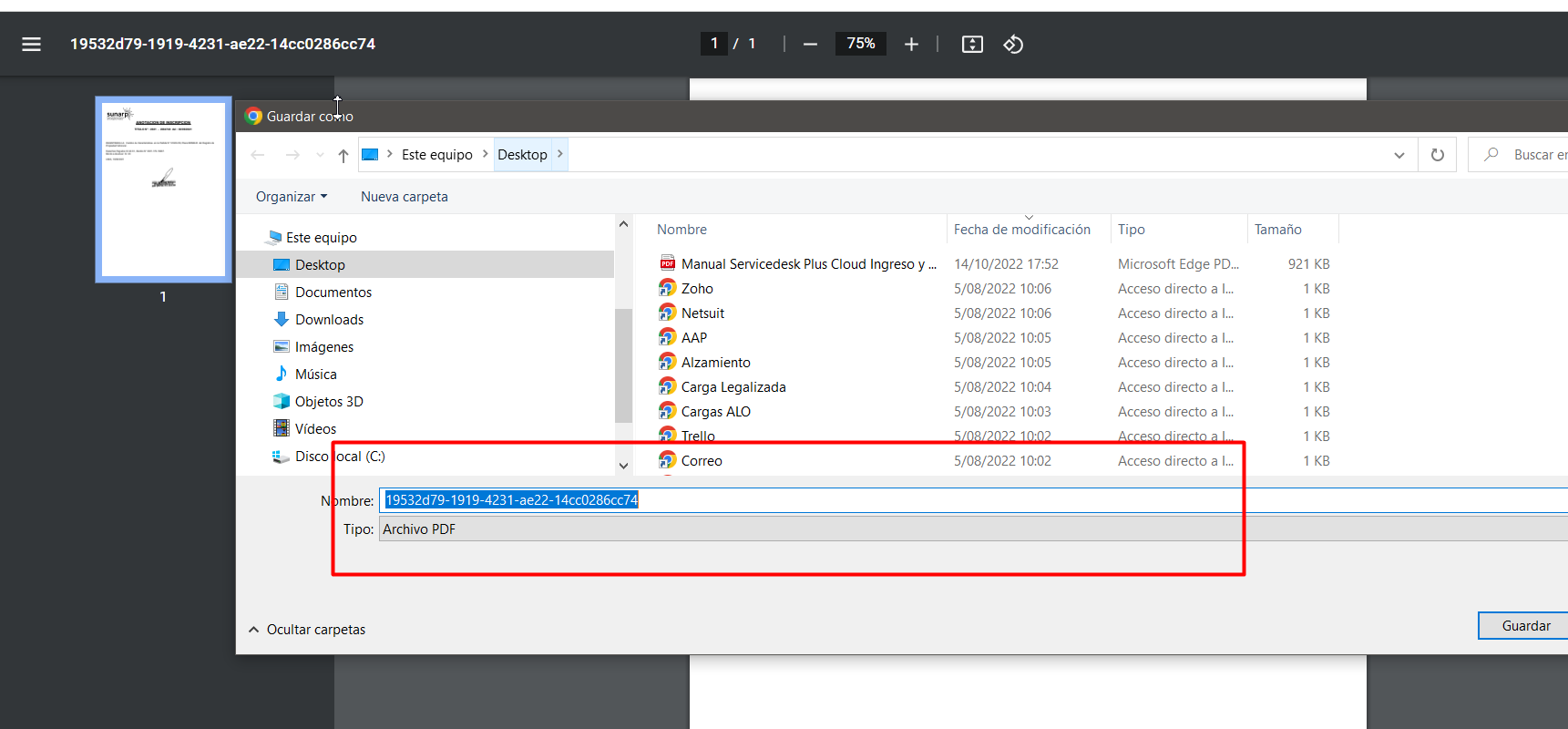Click the Guardar button

(x=1525, y=626)
